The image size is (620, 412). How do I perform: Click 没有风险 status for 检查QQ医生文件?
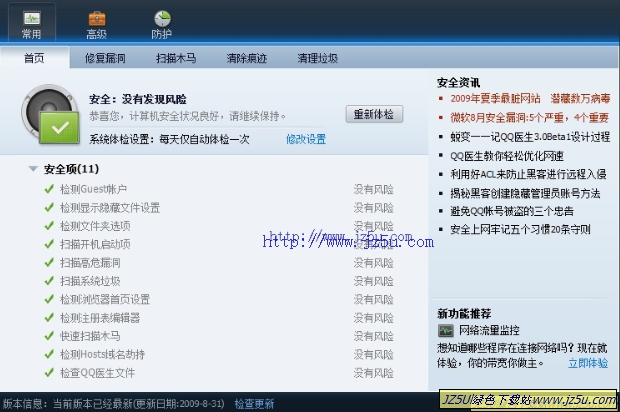pyautogui.click(x=374, y=372)
